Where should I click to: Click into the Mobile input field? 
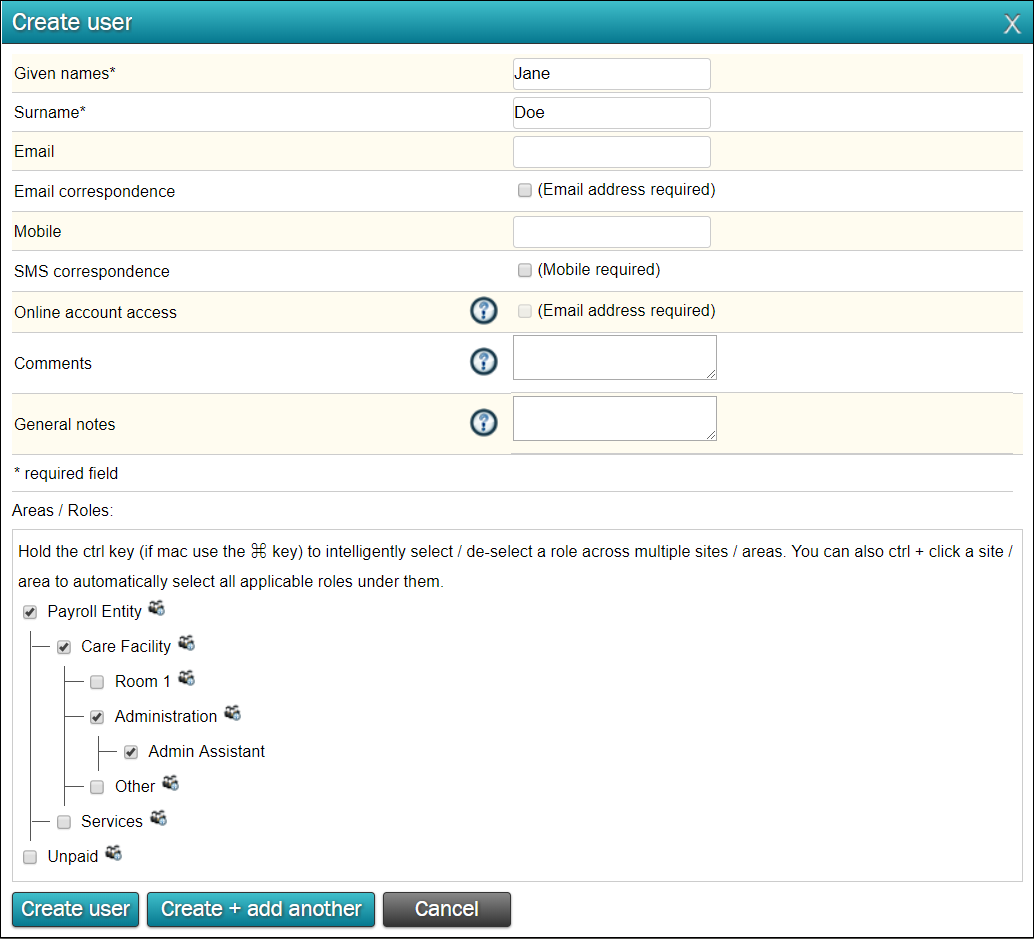pos(611,231)
